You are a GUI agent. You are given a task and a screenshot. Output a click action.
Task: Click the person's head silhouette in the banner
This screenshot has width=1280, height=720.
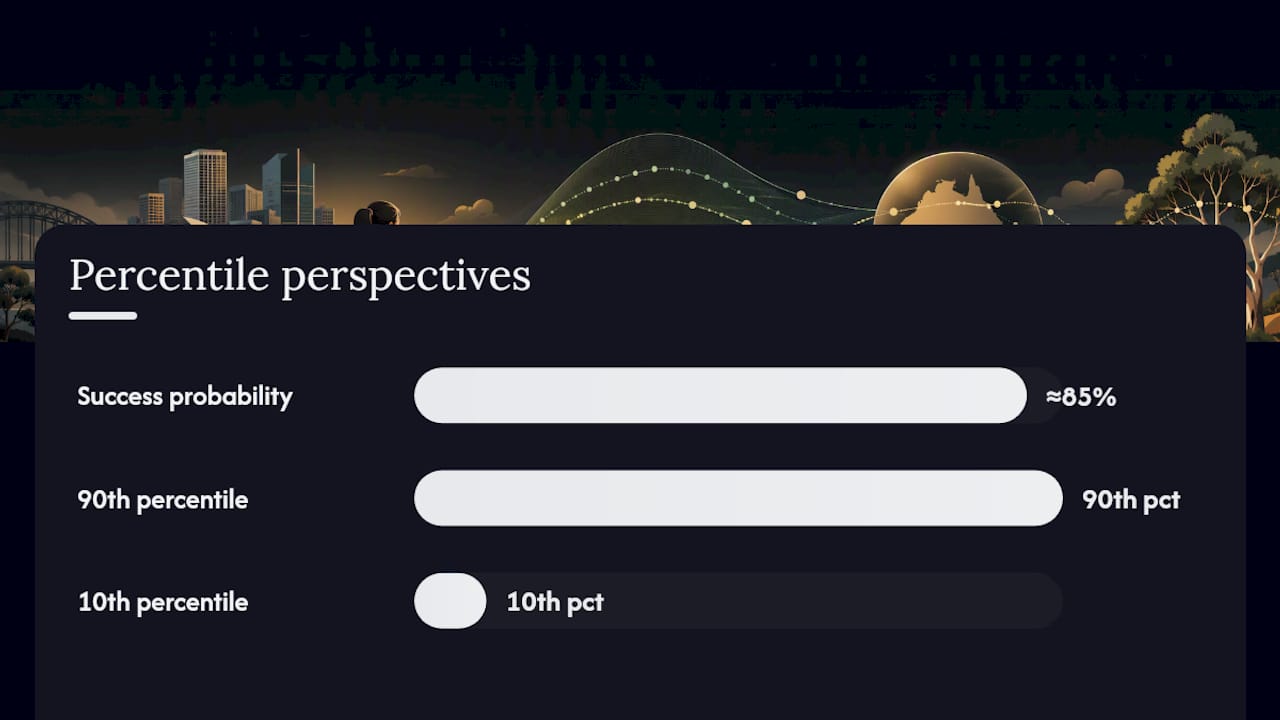tap(377, 213)
